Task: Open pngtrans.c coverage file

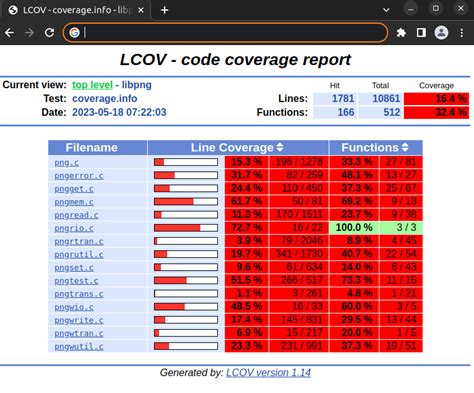Action: [79, 294]
